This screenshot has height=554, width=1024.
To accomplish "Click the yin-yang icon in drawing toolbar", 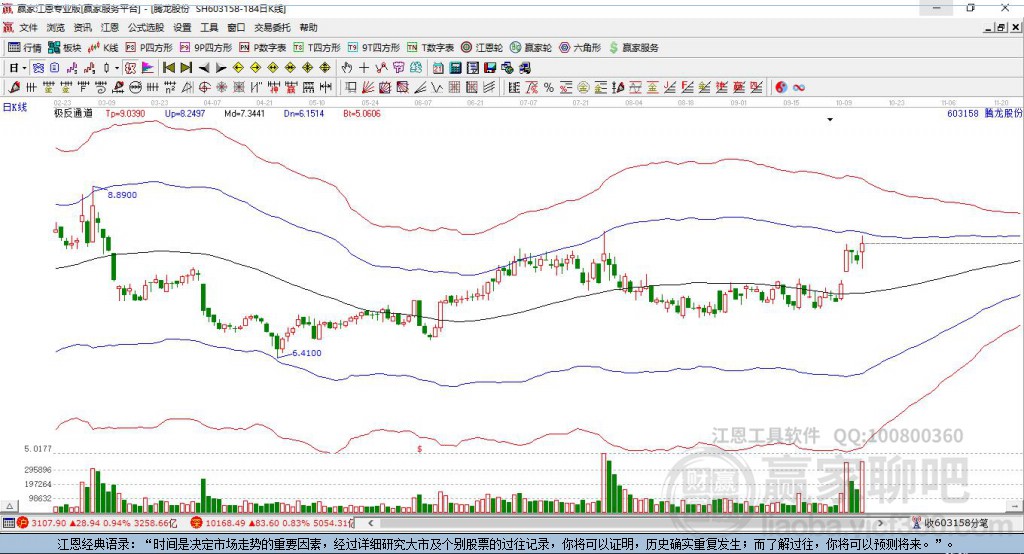I will (781, 87).
